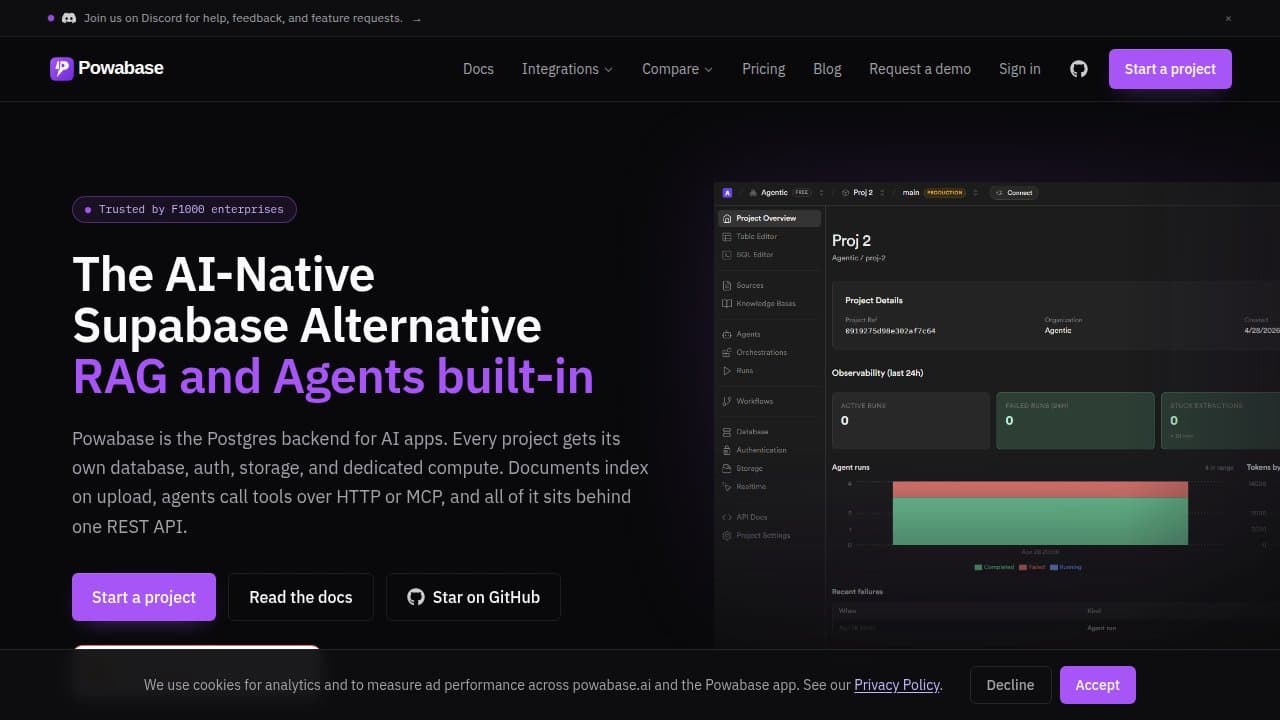Click the Storage icon in the dashboard preview
Image resolution: width=1280 pixels, height=720 pixels.
(727, 468)
